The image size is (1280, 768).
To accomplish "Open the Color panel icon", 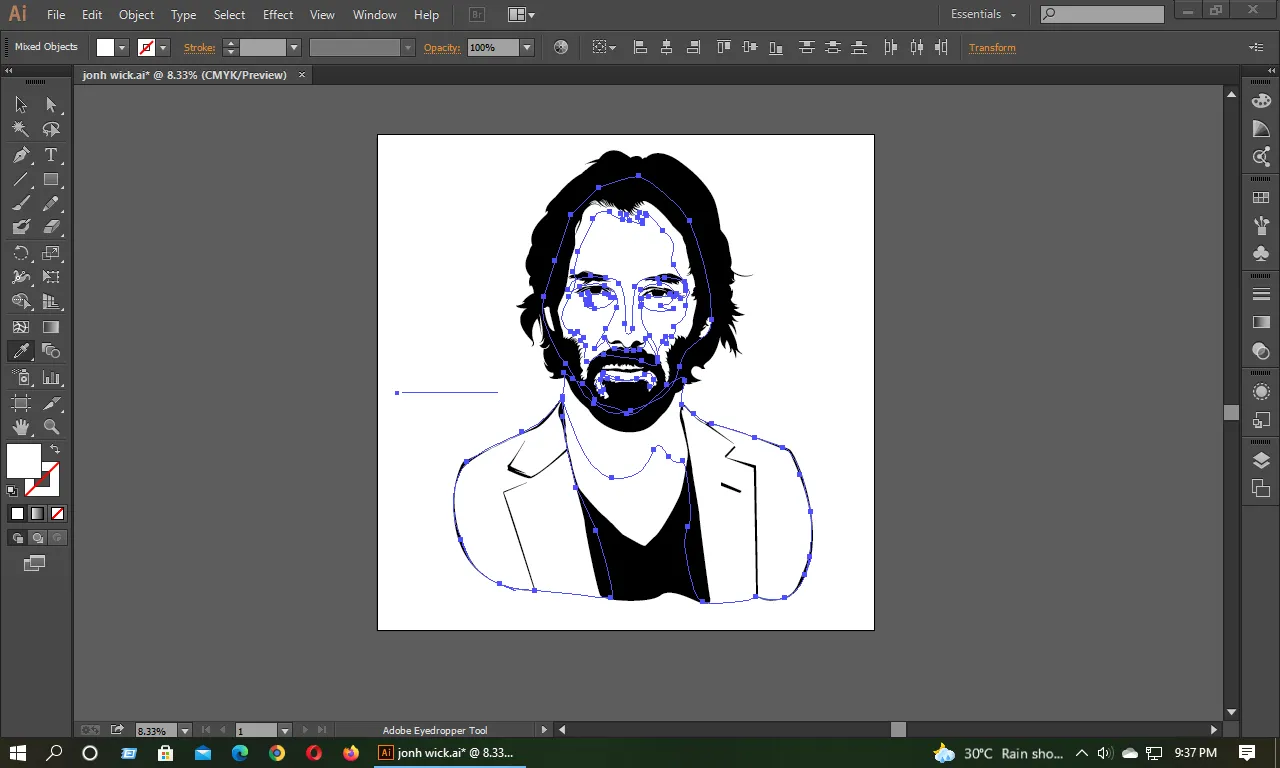I will [x=1261, y=101].
